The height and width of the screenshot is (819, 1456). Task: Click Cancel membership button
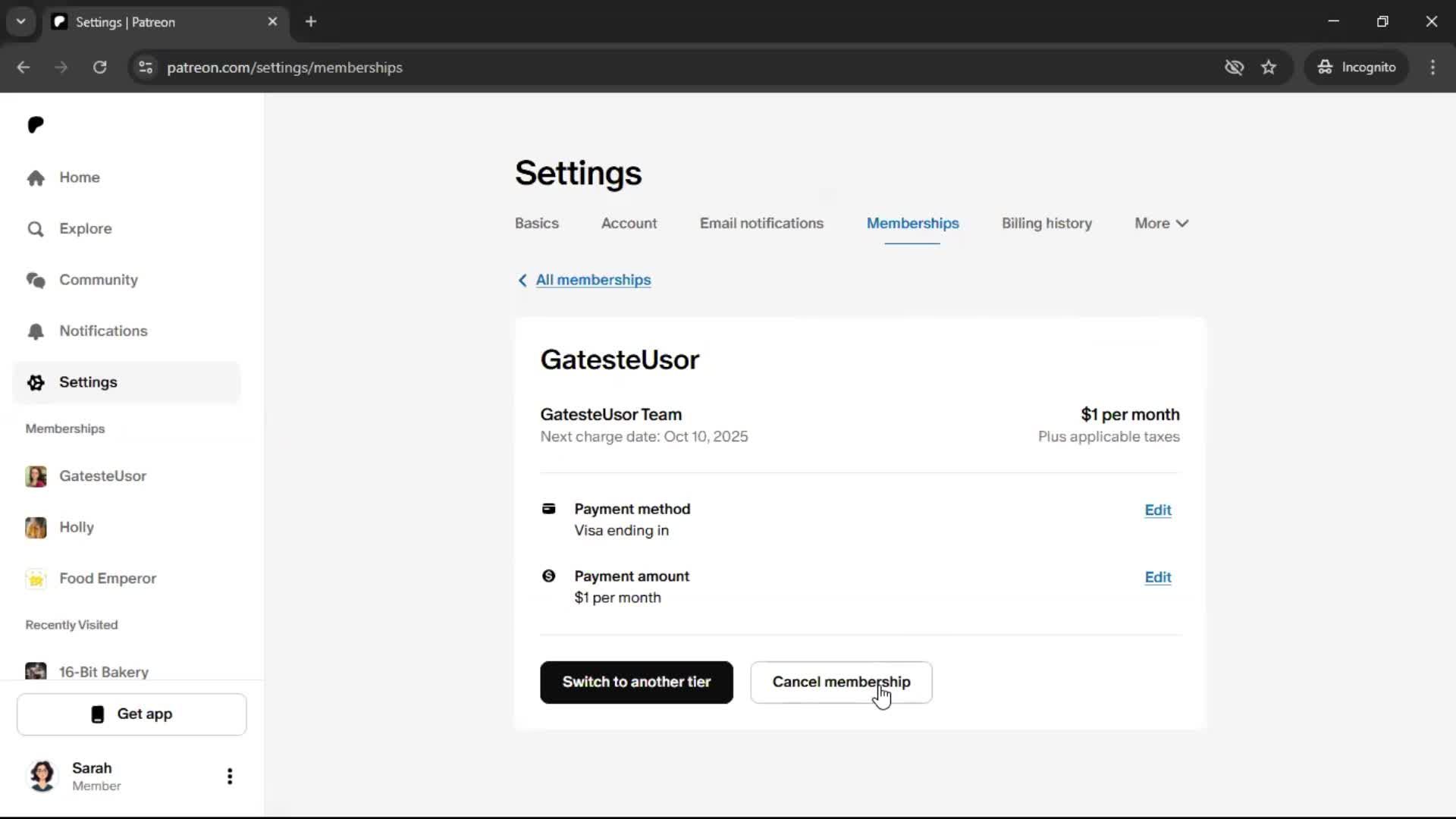(841, 682)
